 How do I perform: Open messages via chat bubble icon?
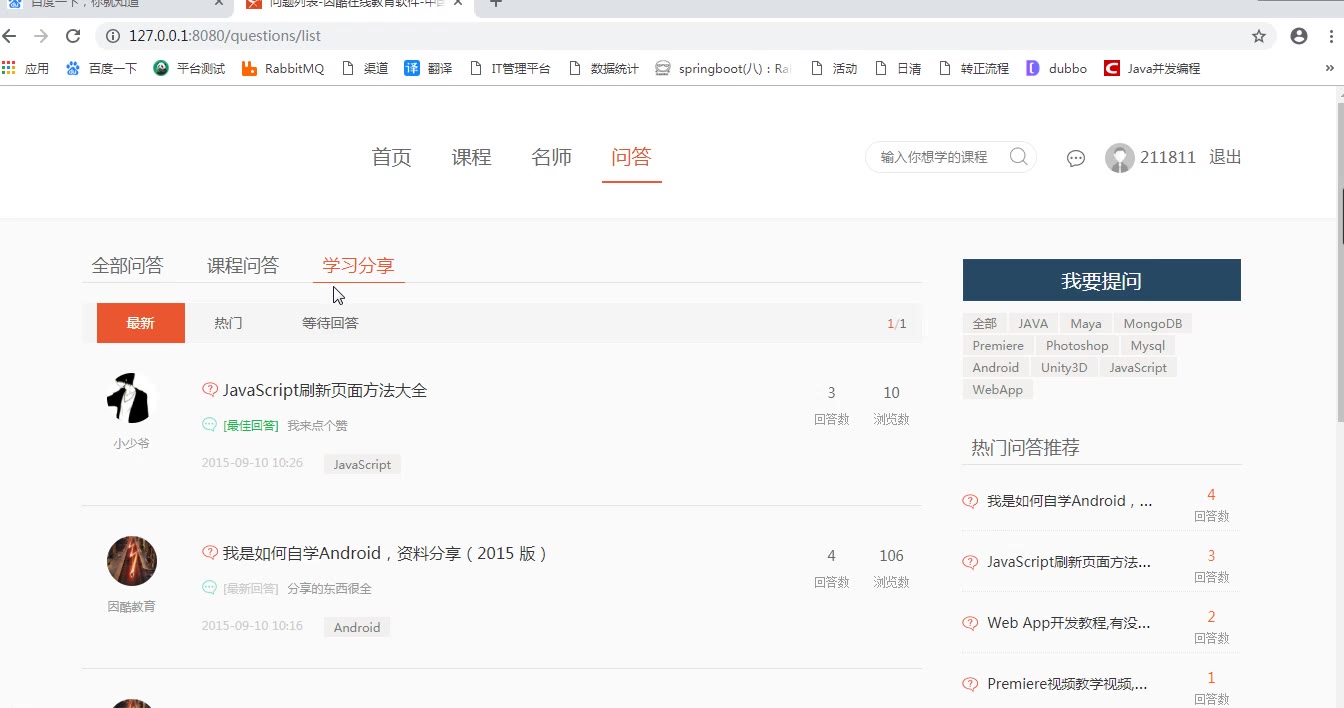coord(1076,158)
